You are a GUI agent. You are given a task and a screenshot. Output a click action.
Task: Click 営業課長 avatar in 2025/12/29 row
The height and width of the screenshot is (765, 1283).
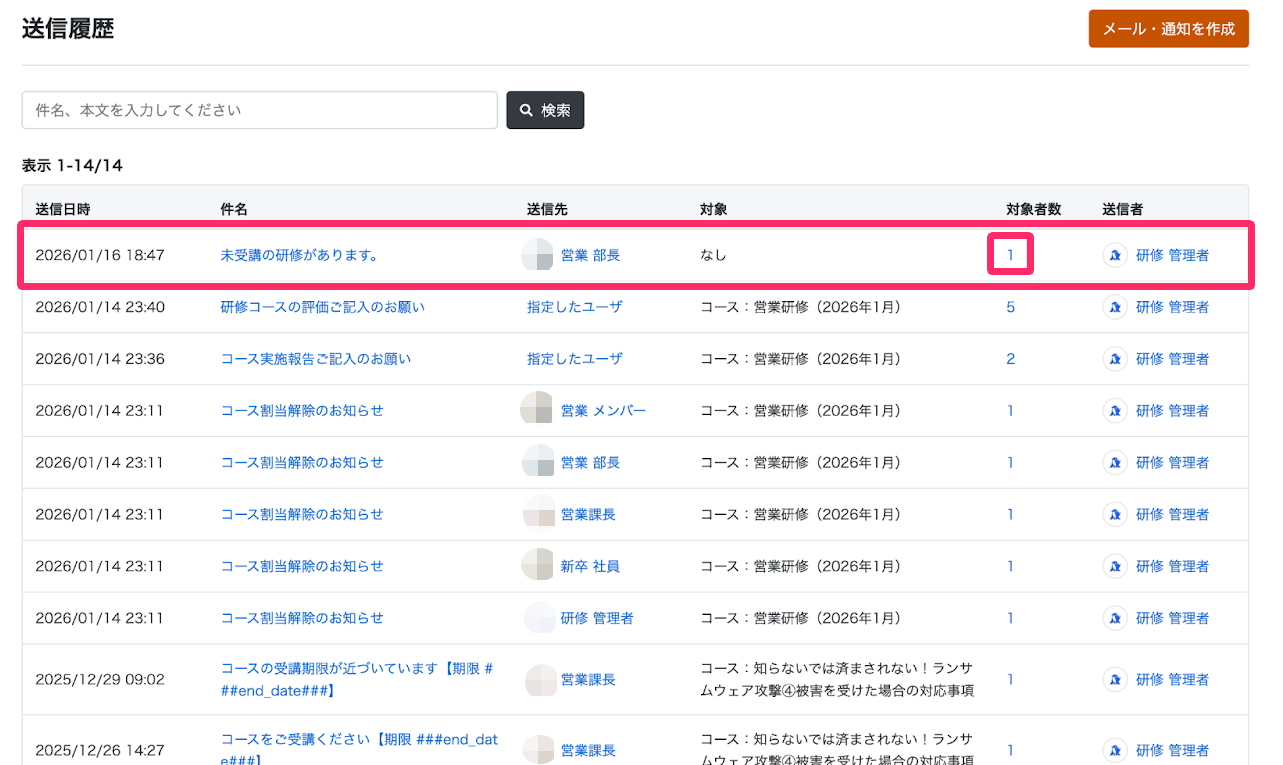pyautogui.click(x=540, y=679)
